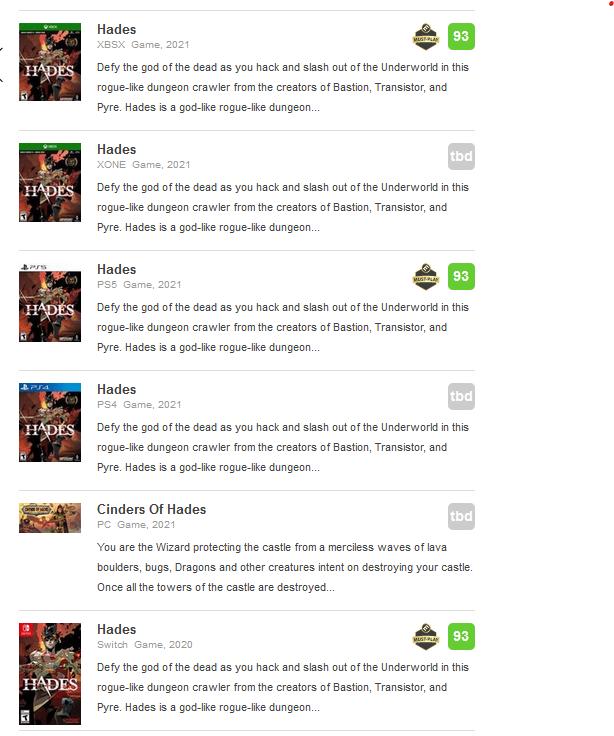Open the Cinders Of Hades title link

tap(151, 509)
